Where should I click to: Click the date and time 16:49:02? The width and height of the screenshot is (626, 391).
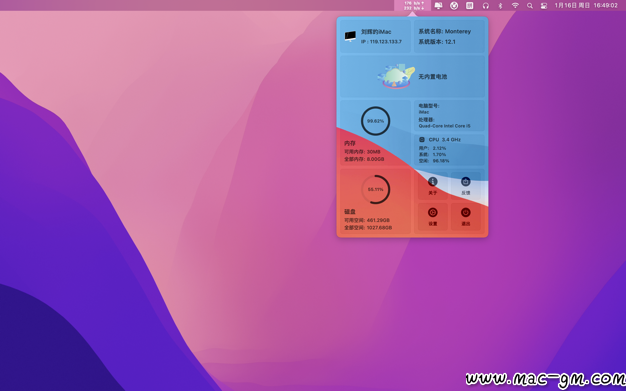pyautogui.click(x=586, y=5)
